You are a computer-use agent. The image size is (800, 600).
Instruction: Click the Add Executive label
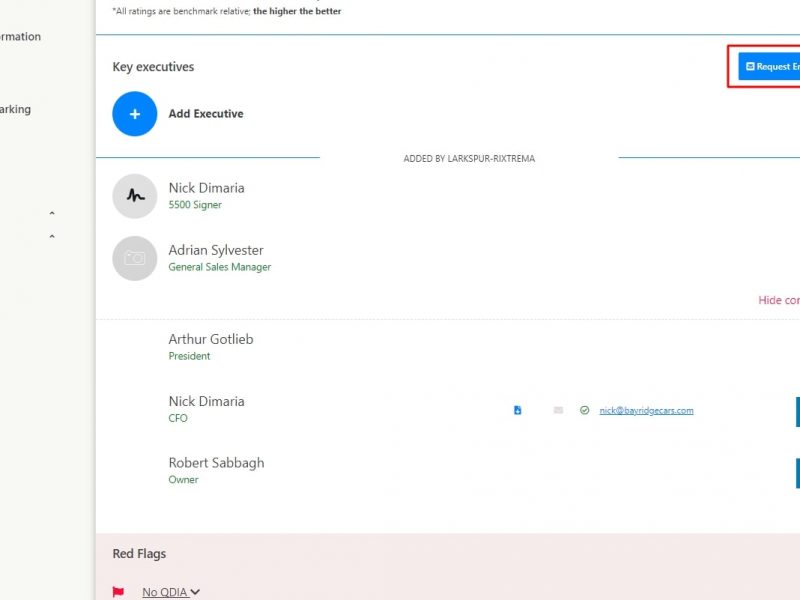pos(206,114)
